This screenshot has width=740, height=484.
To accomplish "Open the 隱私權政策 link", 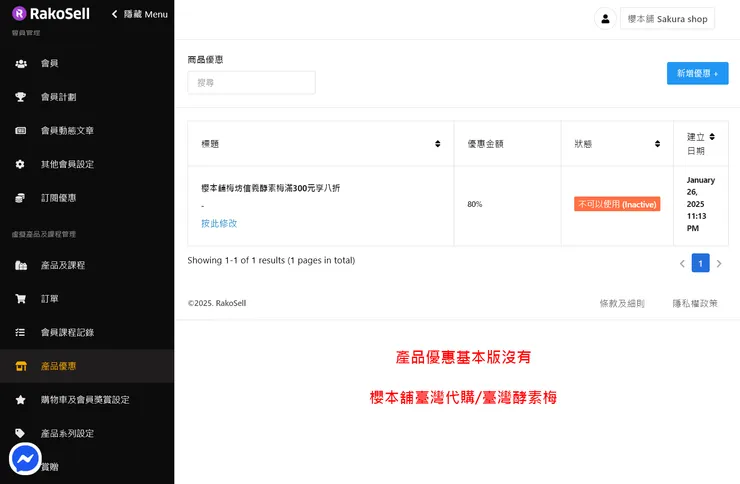I will coord(695,303).
